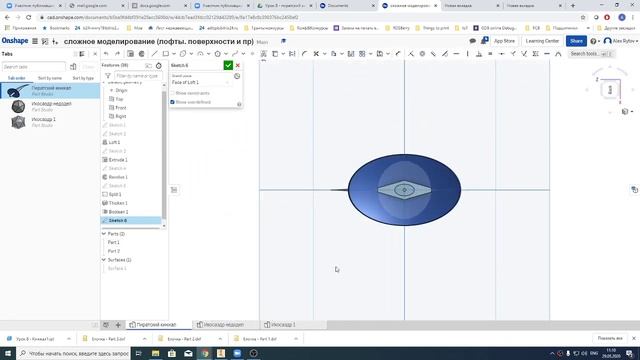The image size is (640, 360).
Task: Select the Trim tool
Action: click(x=316, y=54)
